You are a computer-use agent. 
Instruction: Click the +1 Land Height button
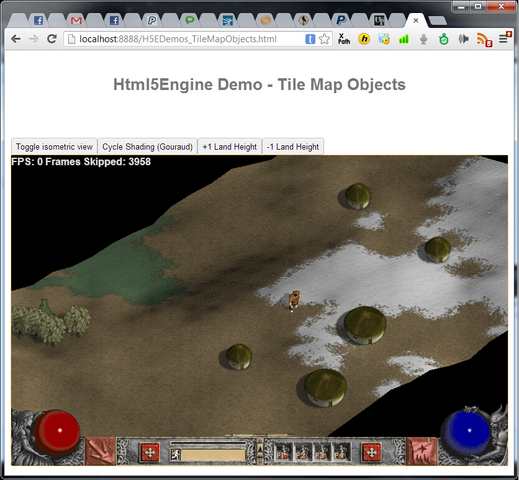coord(230,147)
